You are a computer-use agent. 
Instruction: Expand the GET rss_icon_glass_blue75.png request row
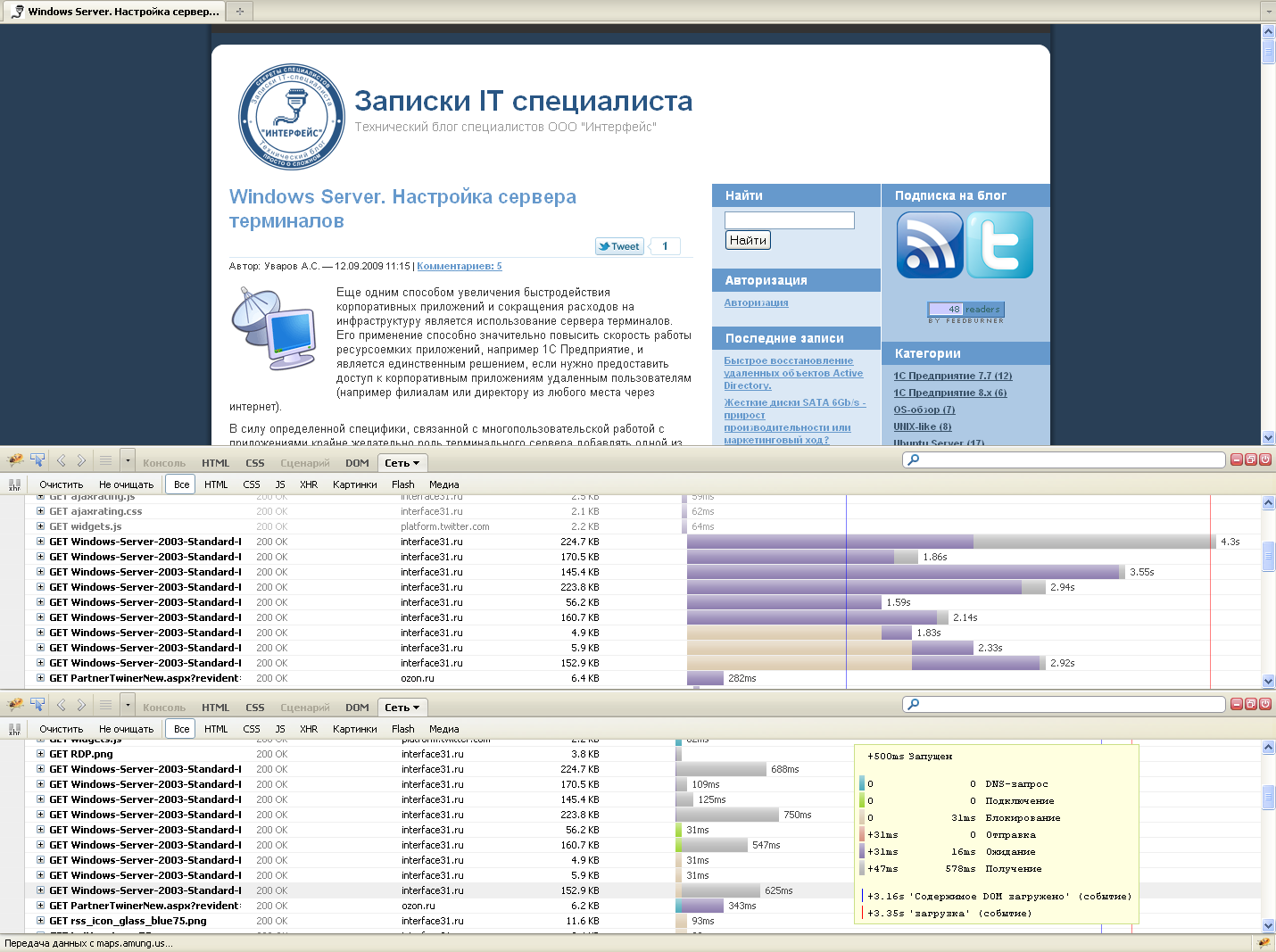pyautogui.click(x=40, y=921)
